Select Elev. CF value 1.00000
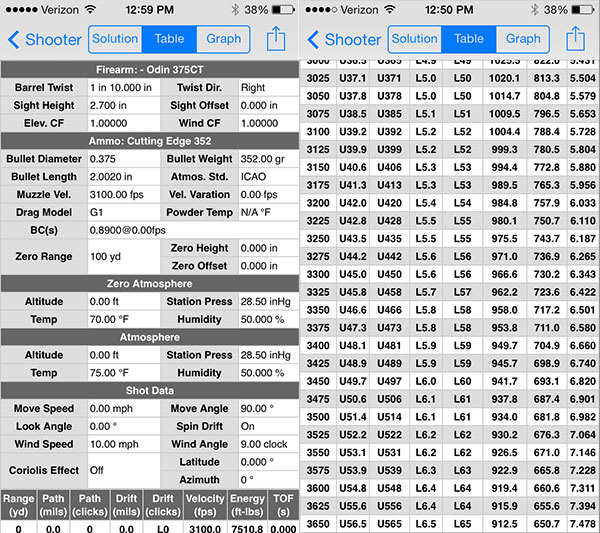 (124, 123)
